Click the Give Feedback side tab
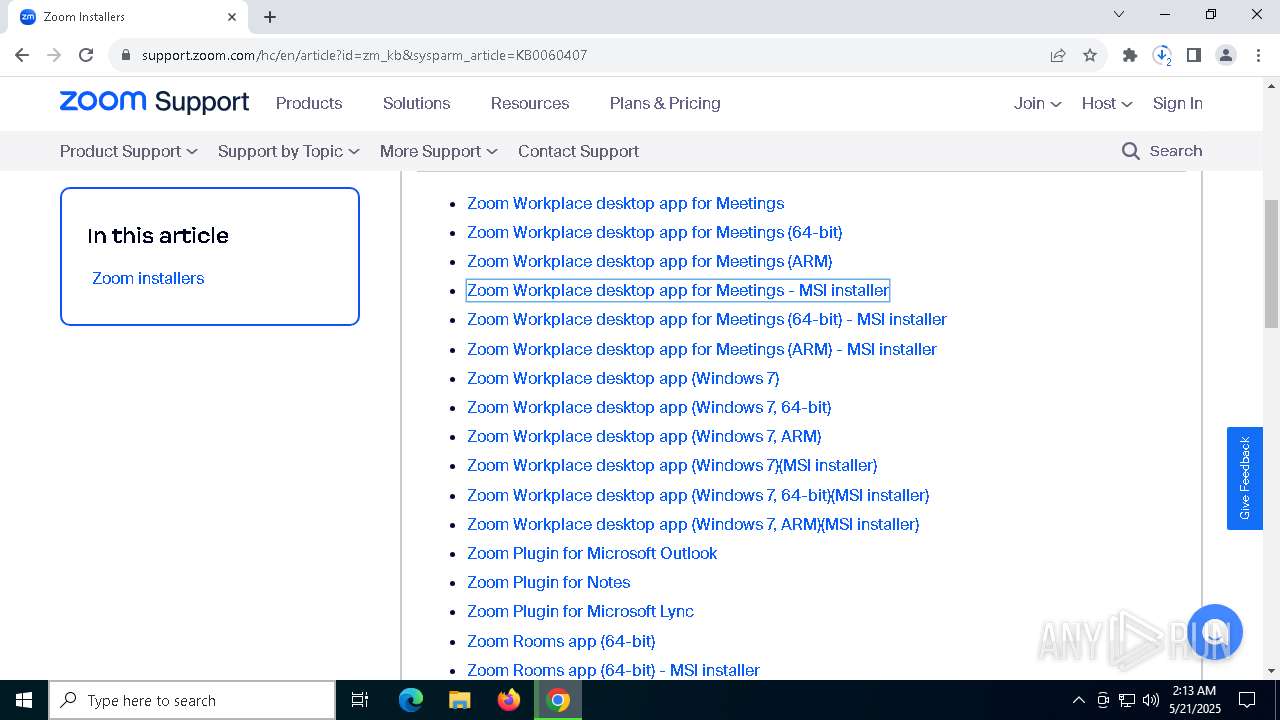Viewport: 1280px width, 720px height. pos(1245,478)
